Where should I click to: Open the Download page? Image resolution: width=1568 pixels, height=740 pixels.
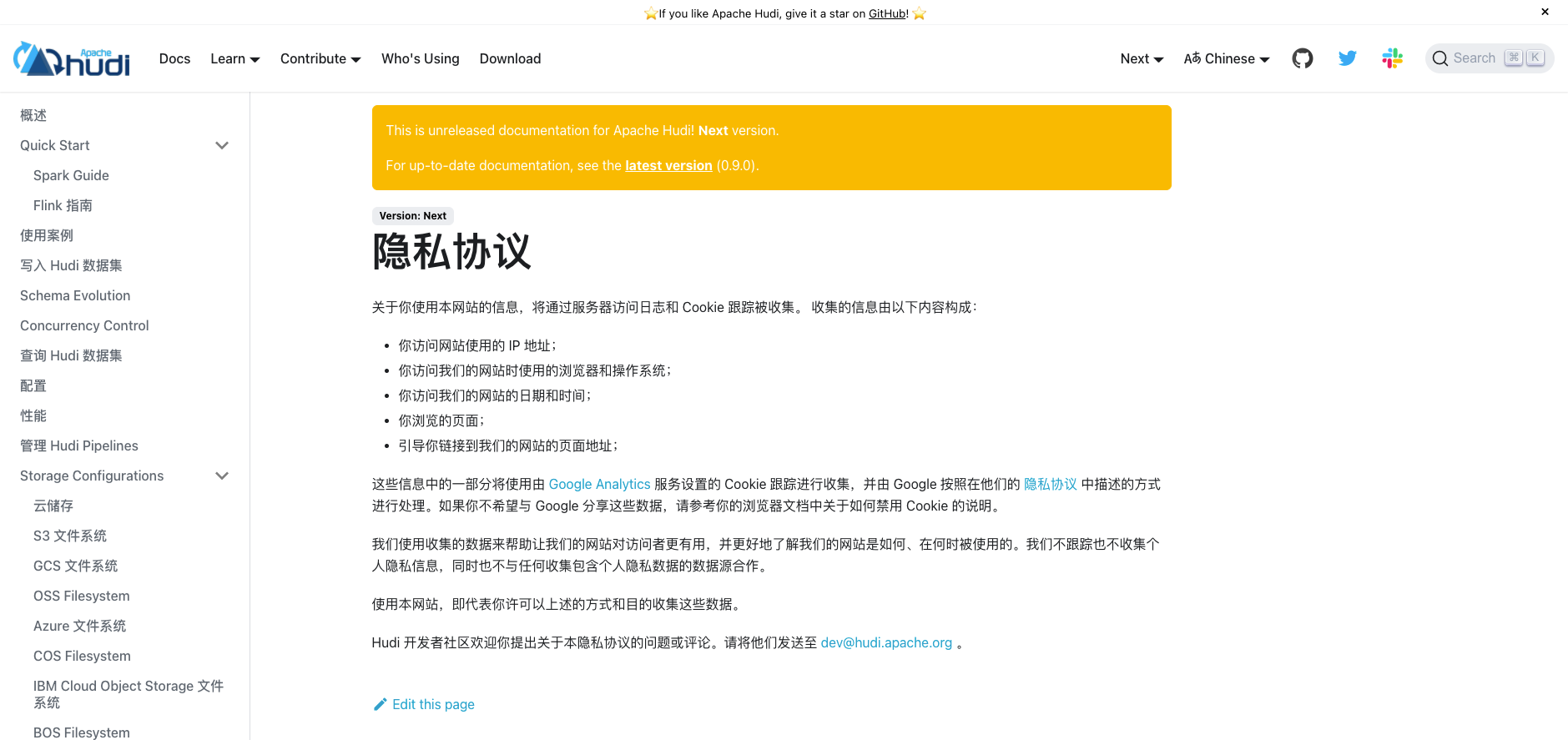[x=510, y=58]
